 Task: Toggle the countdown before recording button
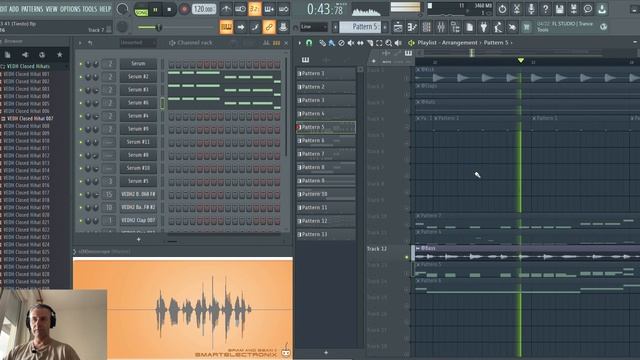click(255, 9)
